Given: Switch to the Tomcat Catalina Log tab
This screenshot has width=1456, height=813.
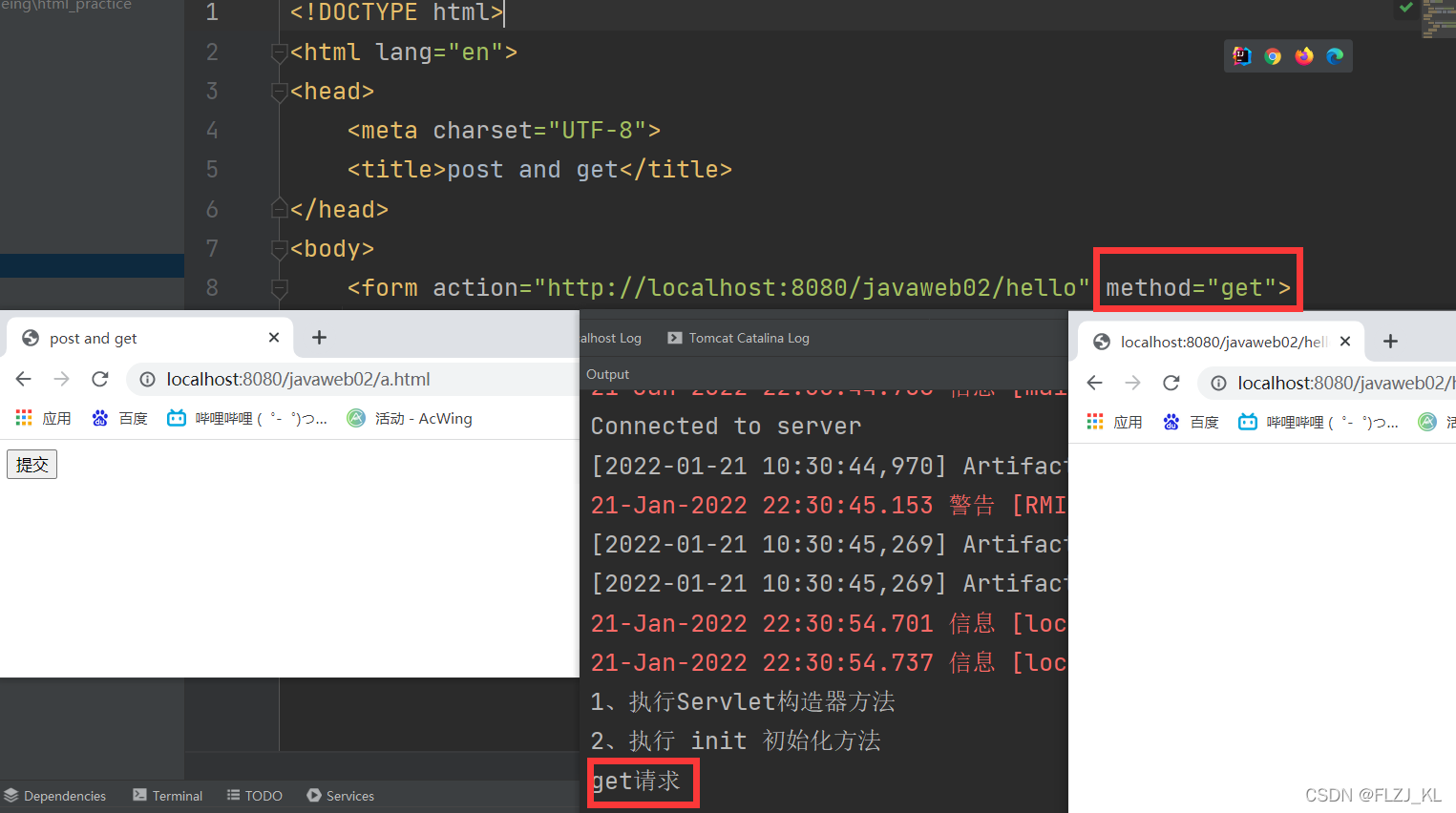Looking at the screenshot, I should point(739,338).
